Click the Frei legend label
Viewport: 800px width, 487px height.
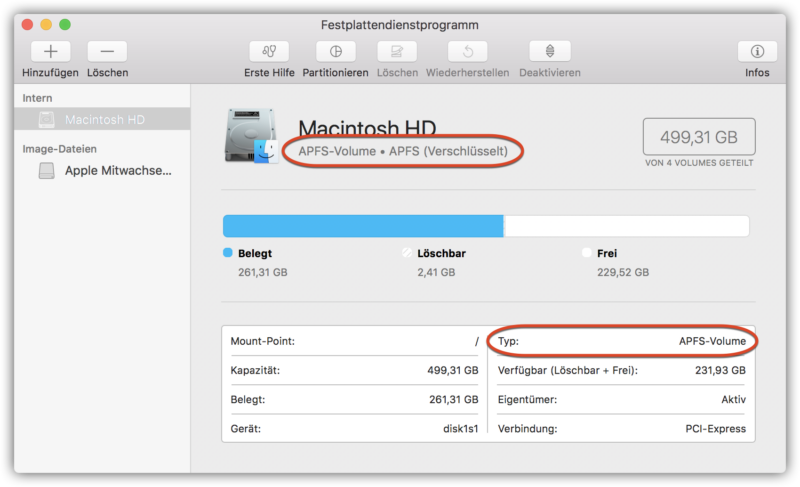607,253
